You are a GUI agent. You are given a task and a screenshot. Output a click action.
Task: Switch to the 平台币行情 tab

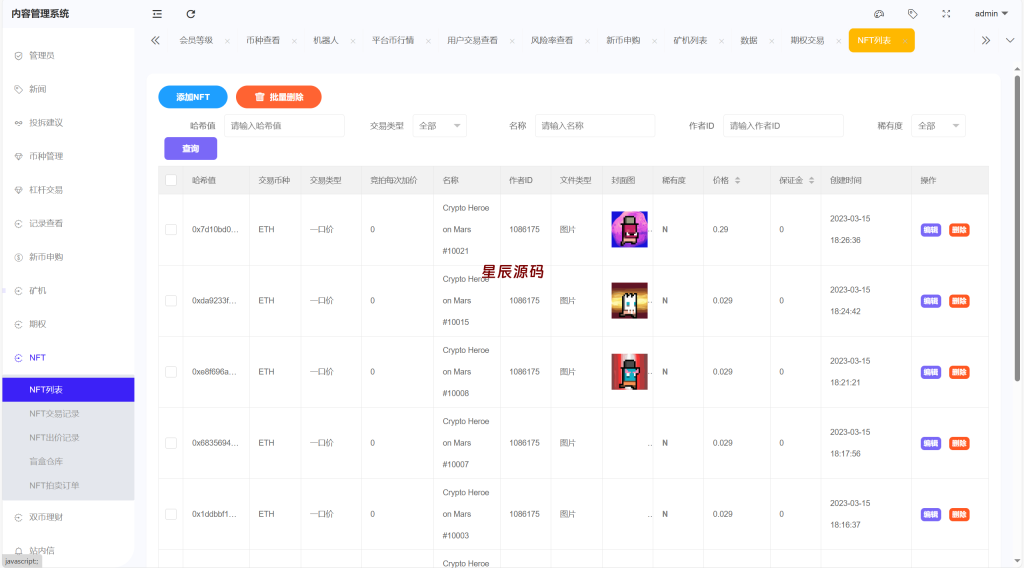pyautogui.click(x=393, y=40)
